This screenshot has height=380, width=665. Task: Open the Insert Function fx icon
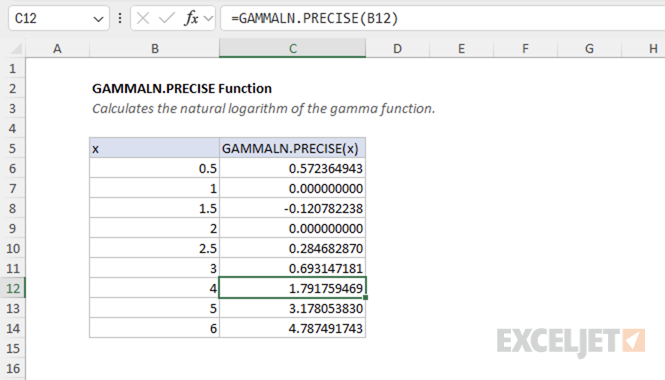191,18
